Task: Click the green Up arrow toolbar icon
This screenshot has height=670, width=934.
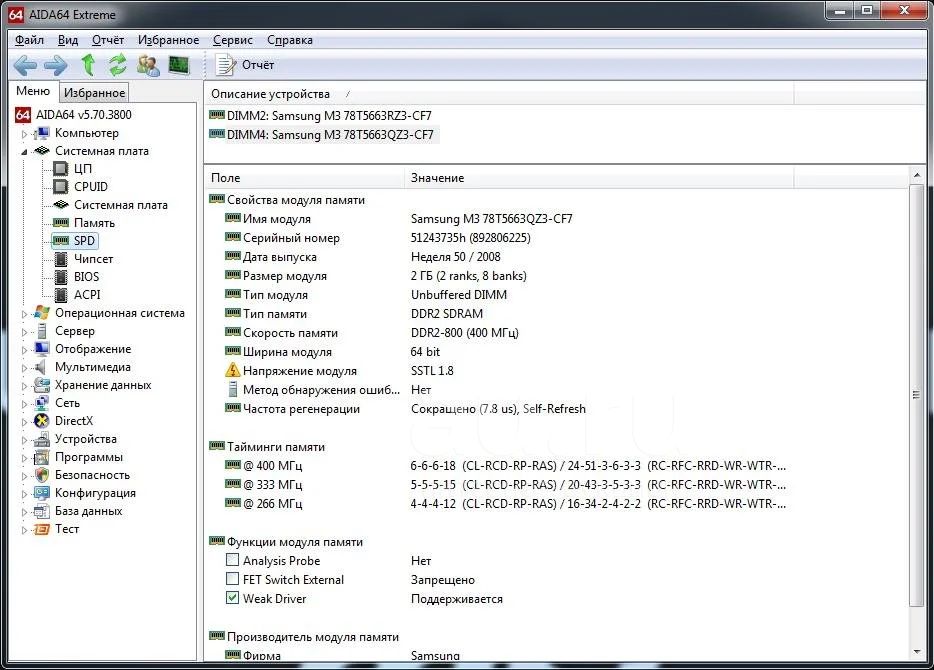Action: [x=88, y=64]
